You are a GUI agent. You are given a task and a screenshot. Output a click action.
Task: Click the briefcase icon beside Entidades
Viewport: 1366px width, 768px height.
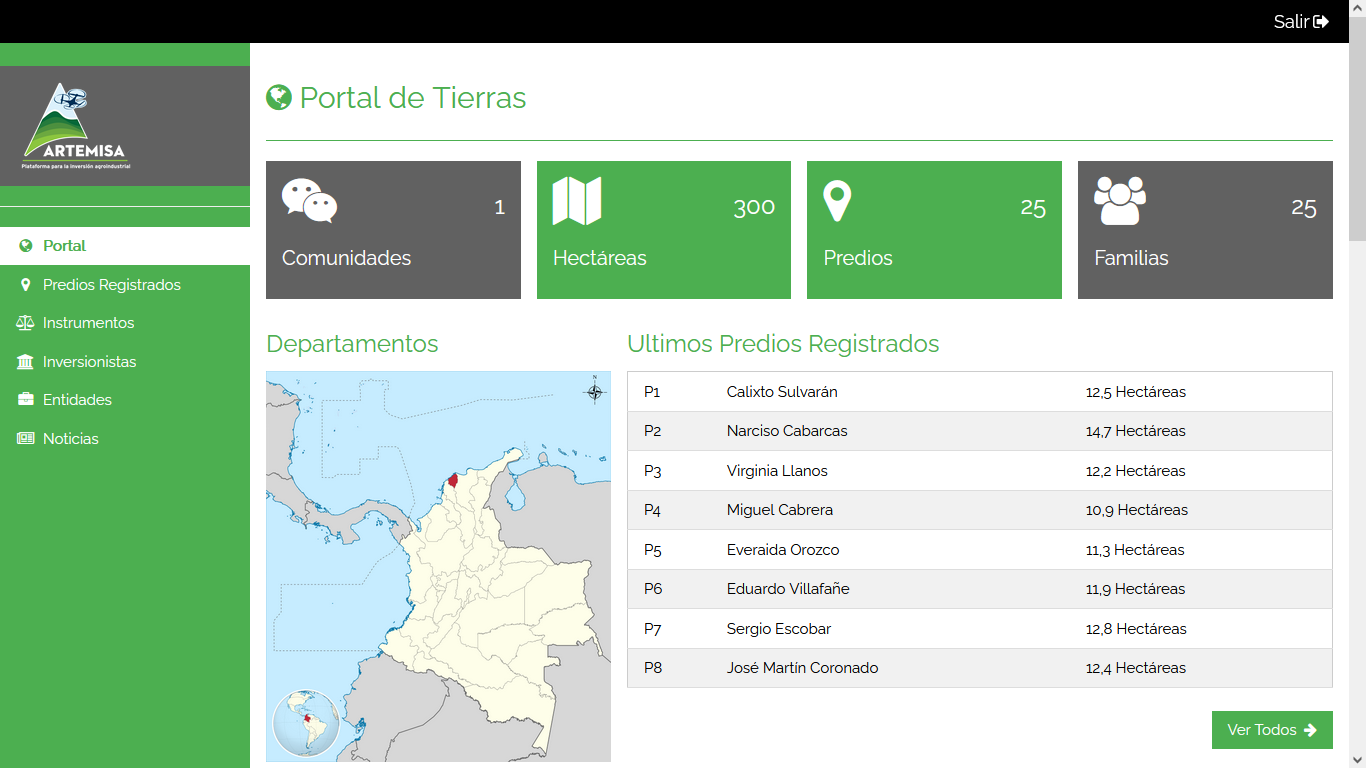[x=25, y=400]
